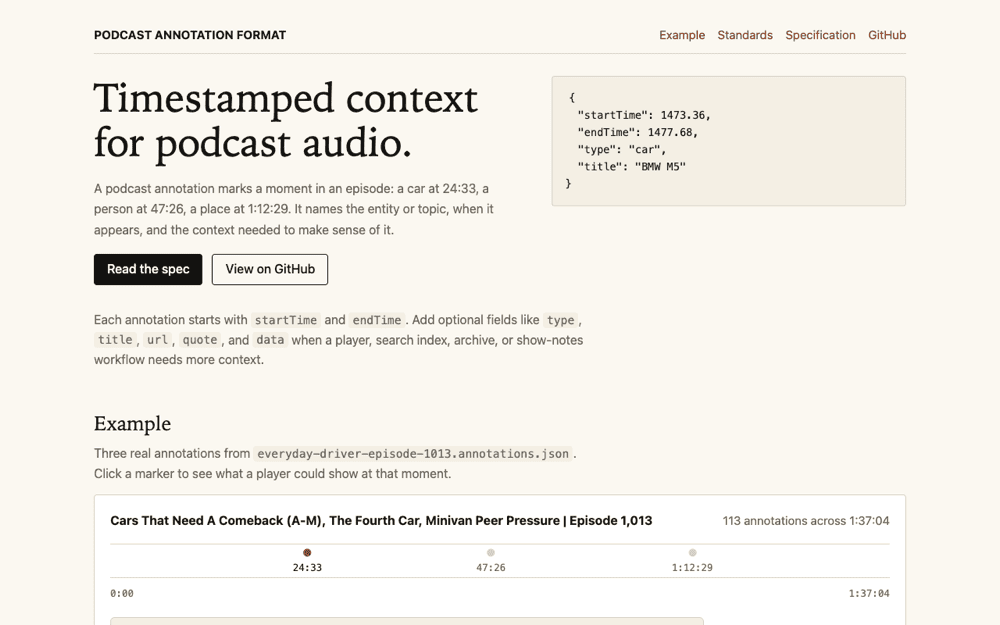1000x625 pixels.
Task: Click the inline code term 'url'
Action: (x=157, y=340)
